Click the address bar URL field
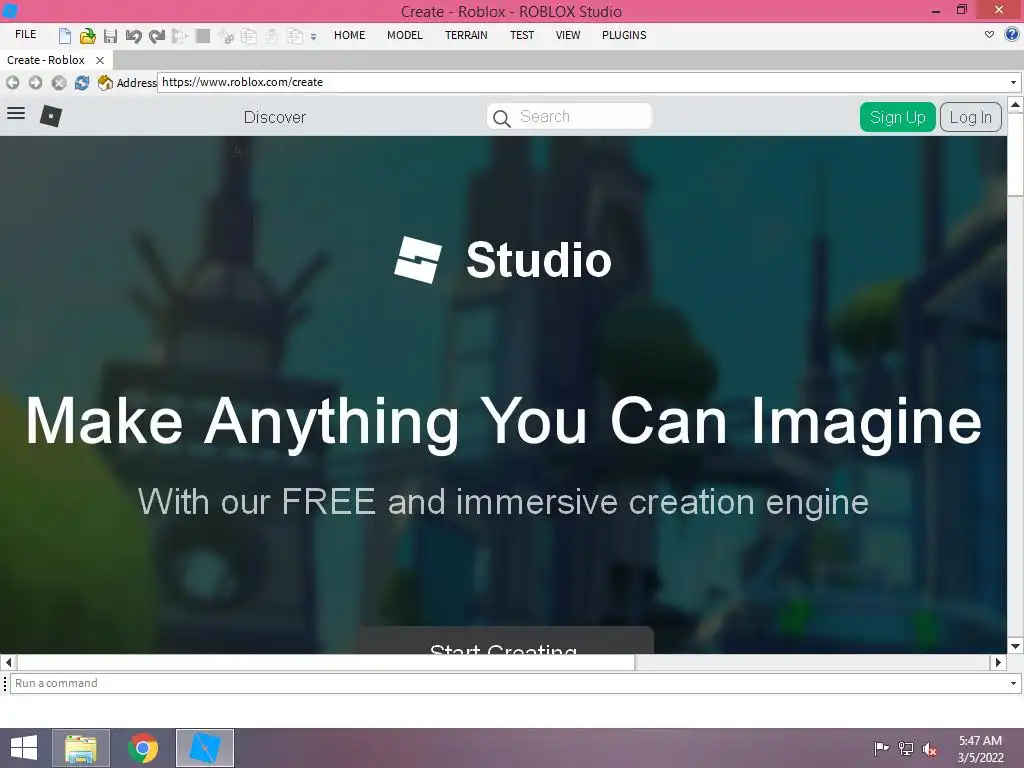The width and height of the screenshot is (1024, 768). click(x=583, y=82)
